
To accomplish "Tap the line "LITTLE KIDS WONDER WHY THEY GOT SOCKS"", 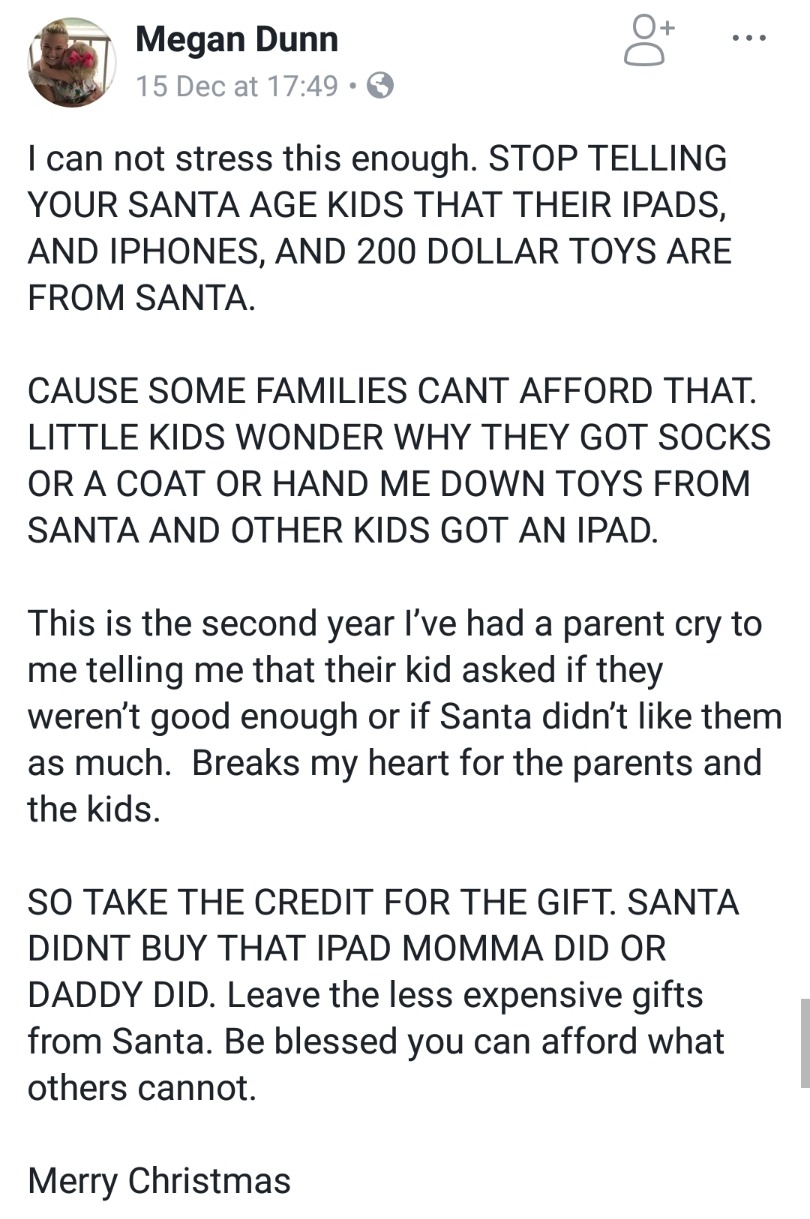I will pos(398,437).
